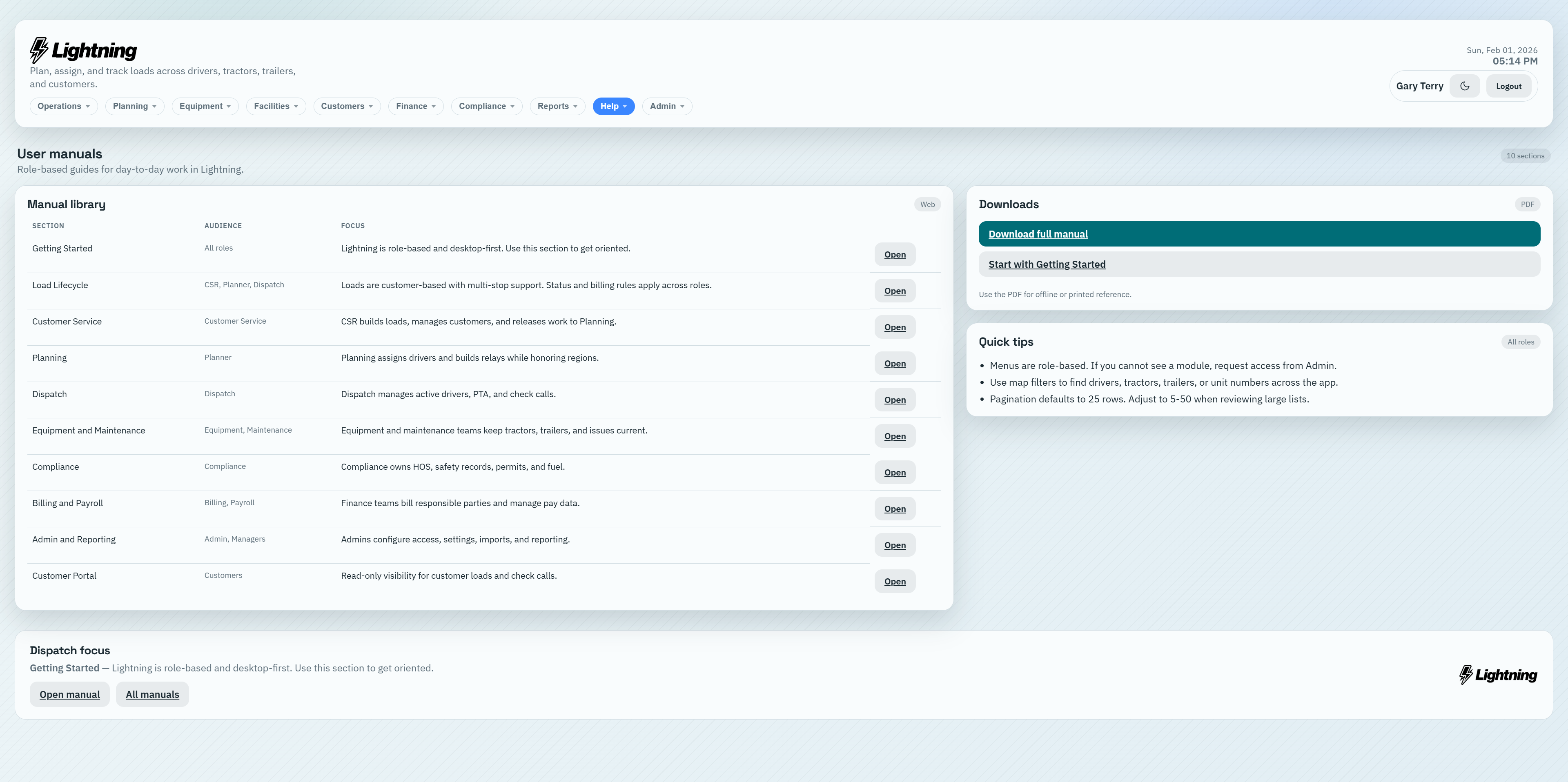Expand the Reports dropdown

557,106
